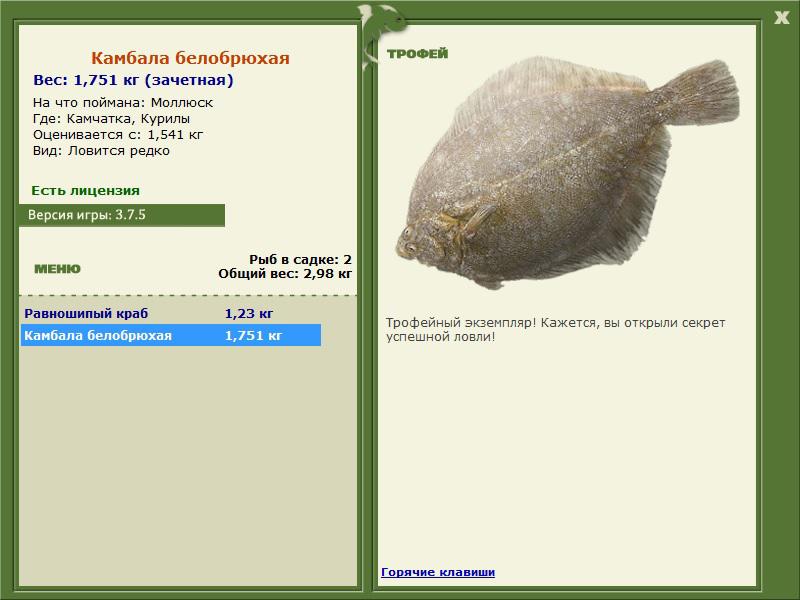Click the Общий вес: 2,98 кг total
The image size is (800, 600).
click(285, 272)
